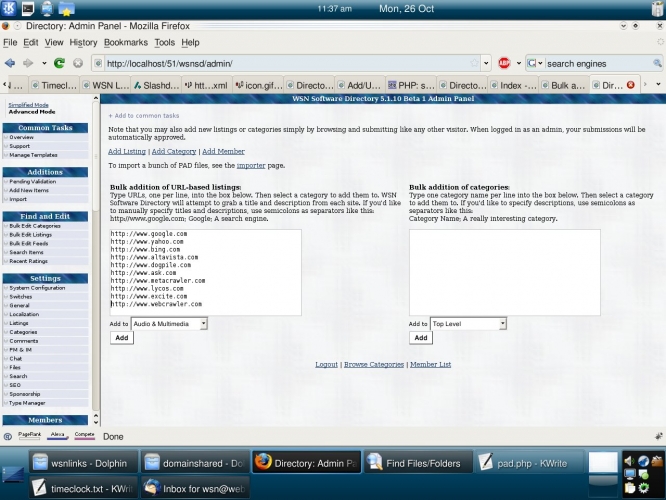Image resolution: width=666 pixels, height=500 pixels.
Task: Reload the page with the green refresh icon
Action: point(60,63)
